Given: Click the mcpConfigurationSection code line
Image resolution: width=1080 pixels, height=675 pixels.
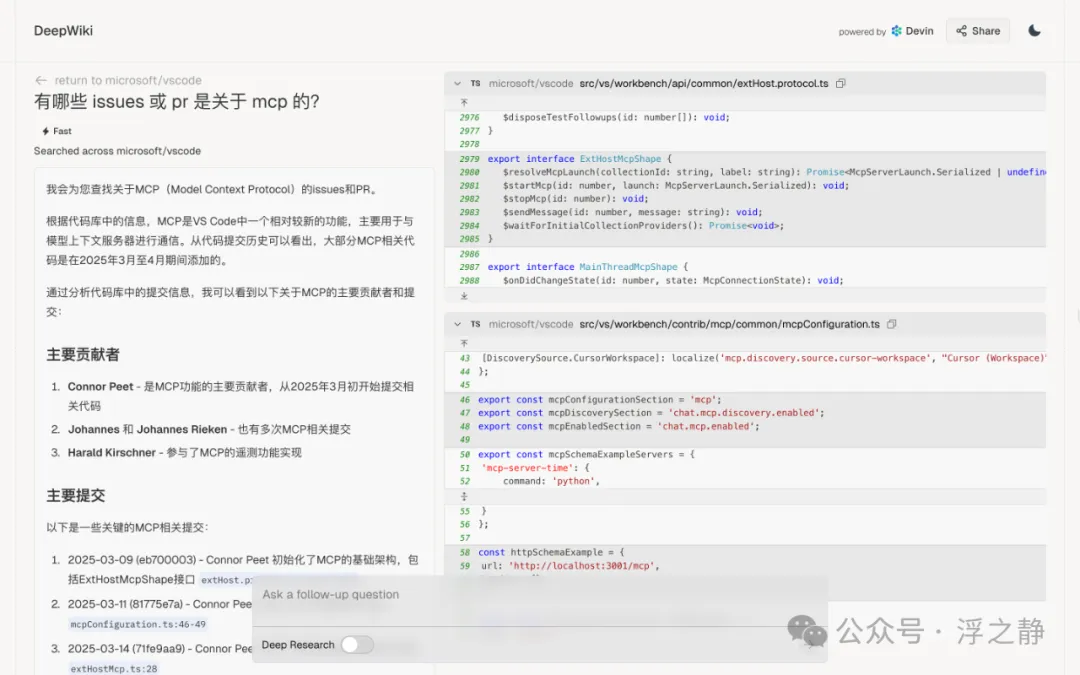Looking at the screenshot, I should tap(599, 399).
